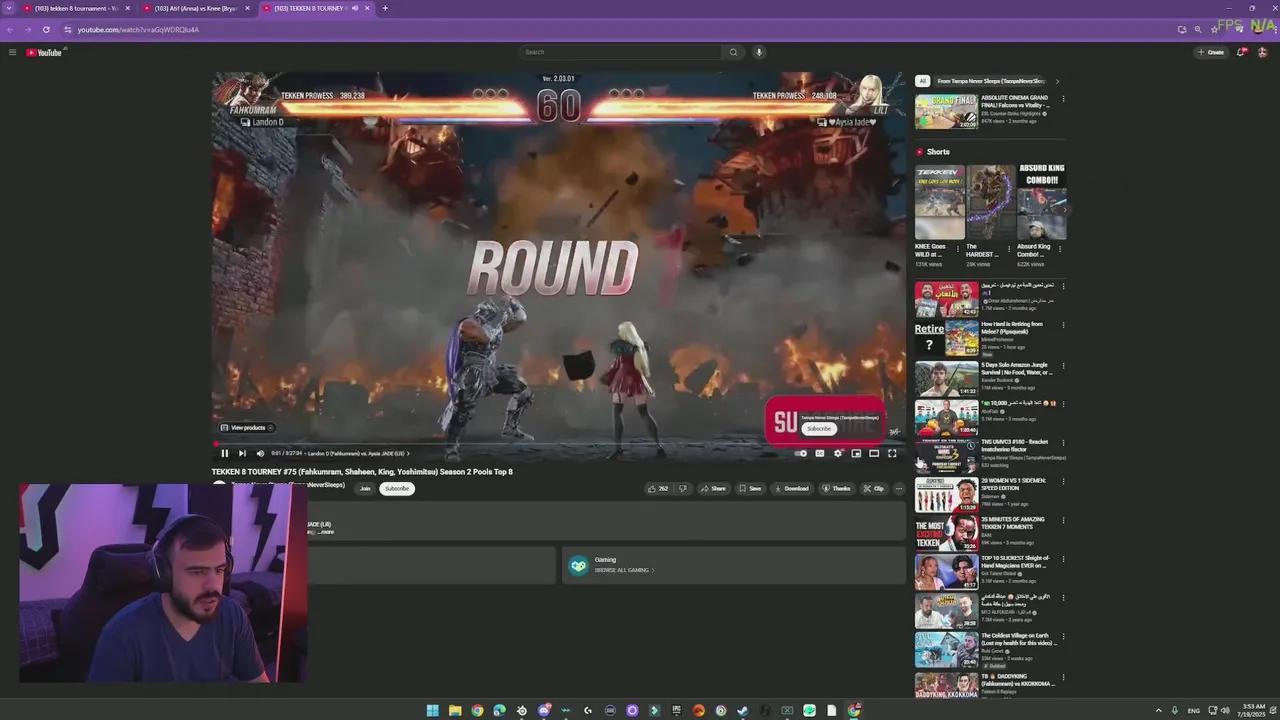Image resolution: width=1280 pixels, height=720 pixels.
Task: Open the player settings gear
Action: (x=838, y=453)
